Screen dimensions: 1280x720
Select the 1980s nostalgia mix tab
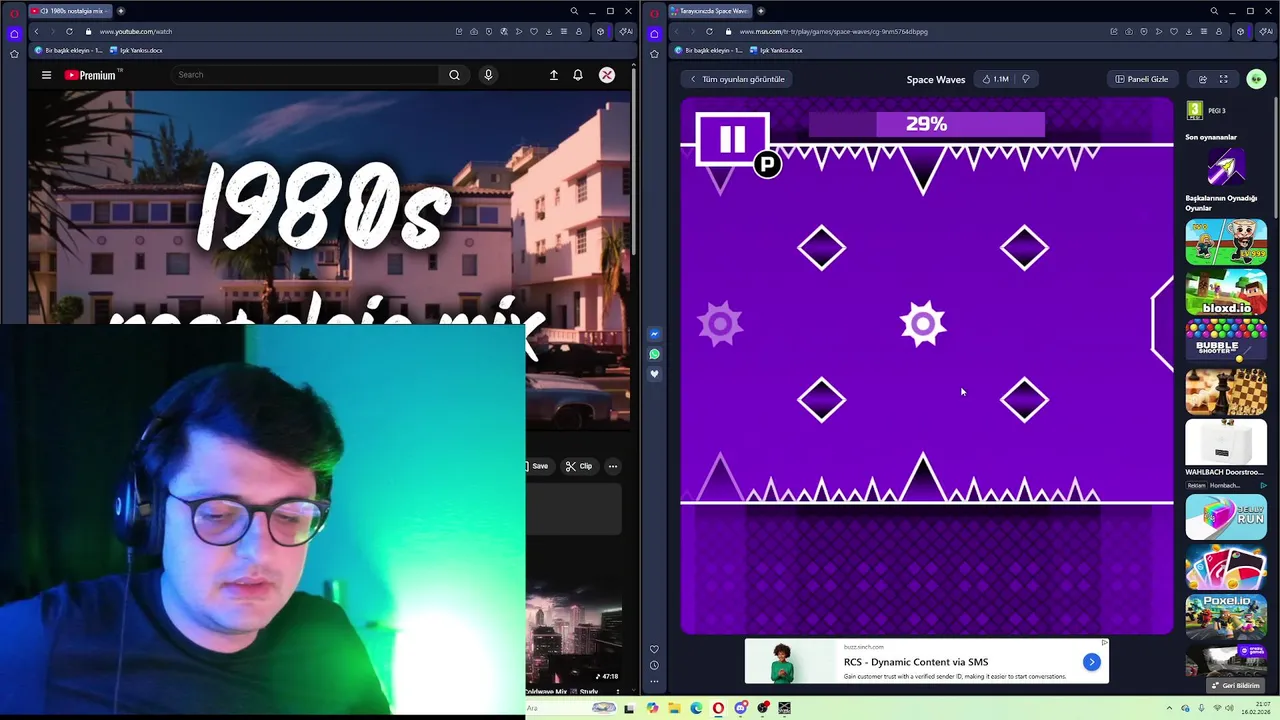point(70,11)
